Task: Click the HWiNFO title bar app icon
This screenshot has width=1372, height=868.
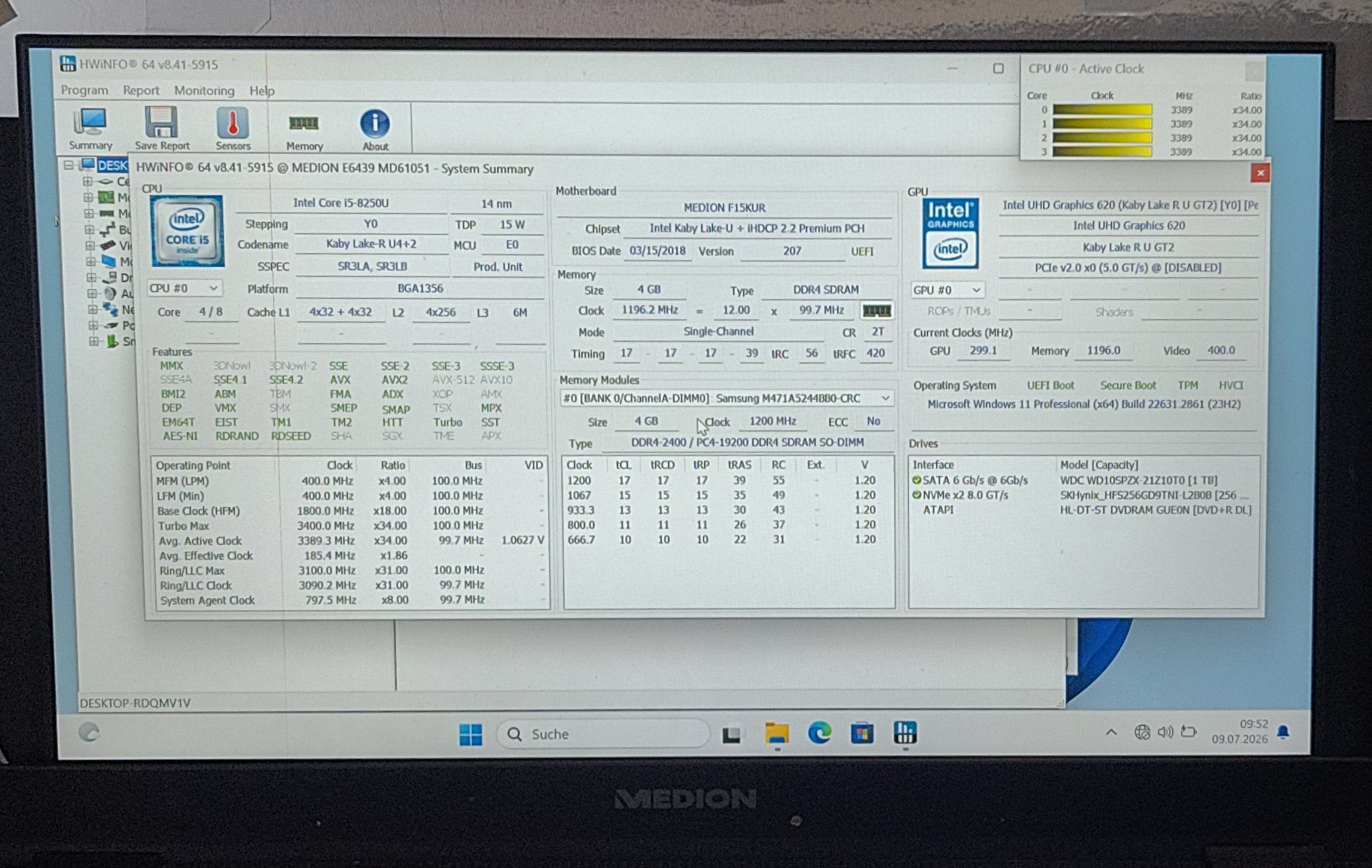Action: pos(68,64)
